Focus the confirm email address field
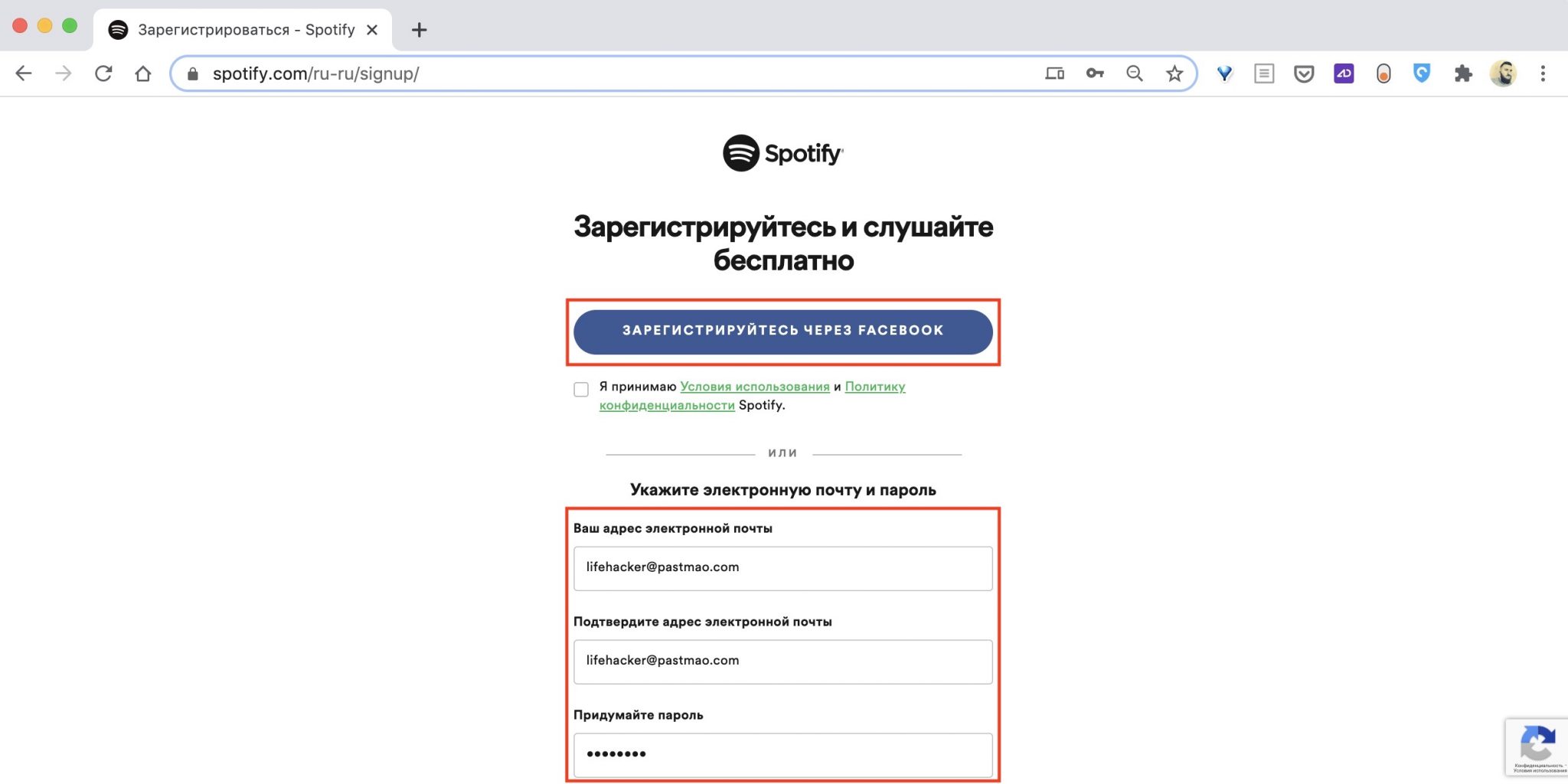Viewport: 1568px width, 784px height. tap(782, 661)
